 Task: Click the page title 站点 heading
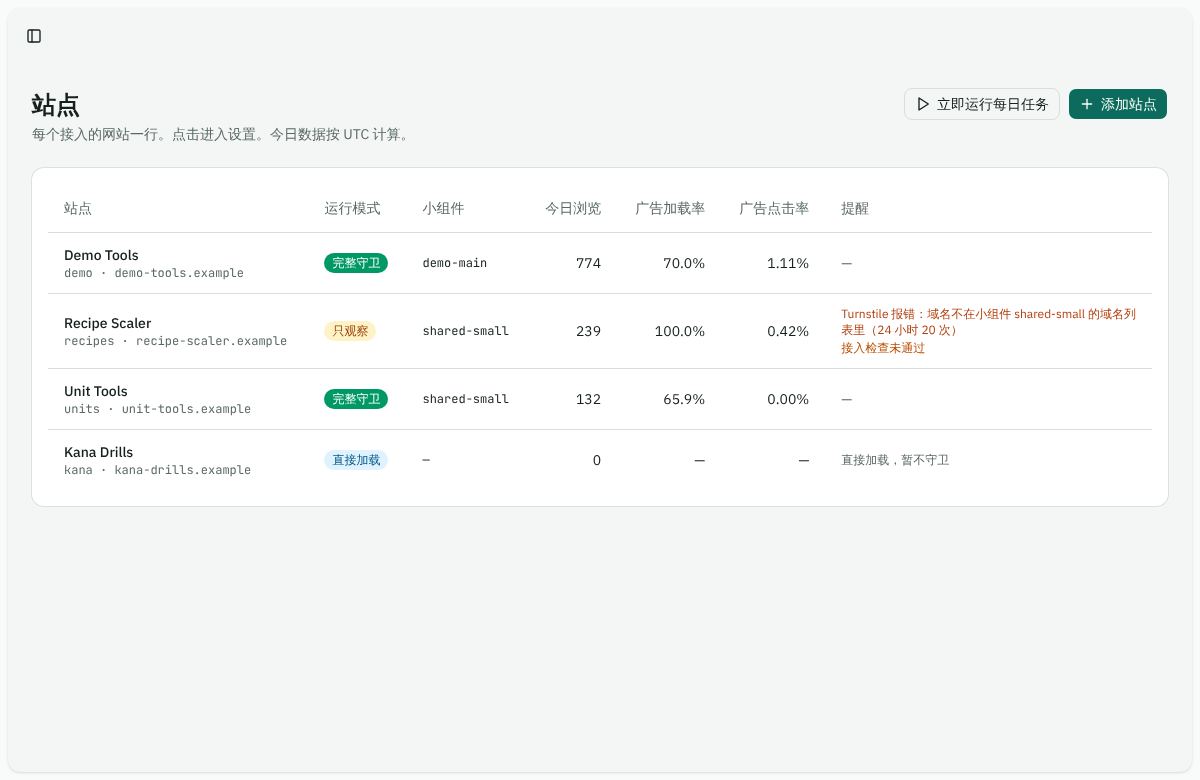click(x=56, y=105)
